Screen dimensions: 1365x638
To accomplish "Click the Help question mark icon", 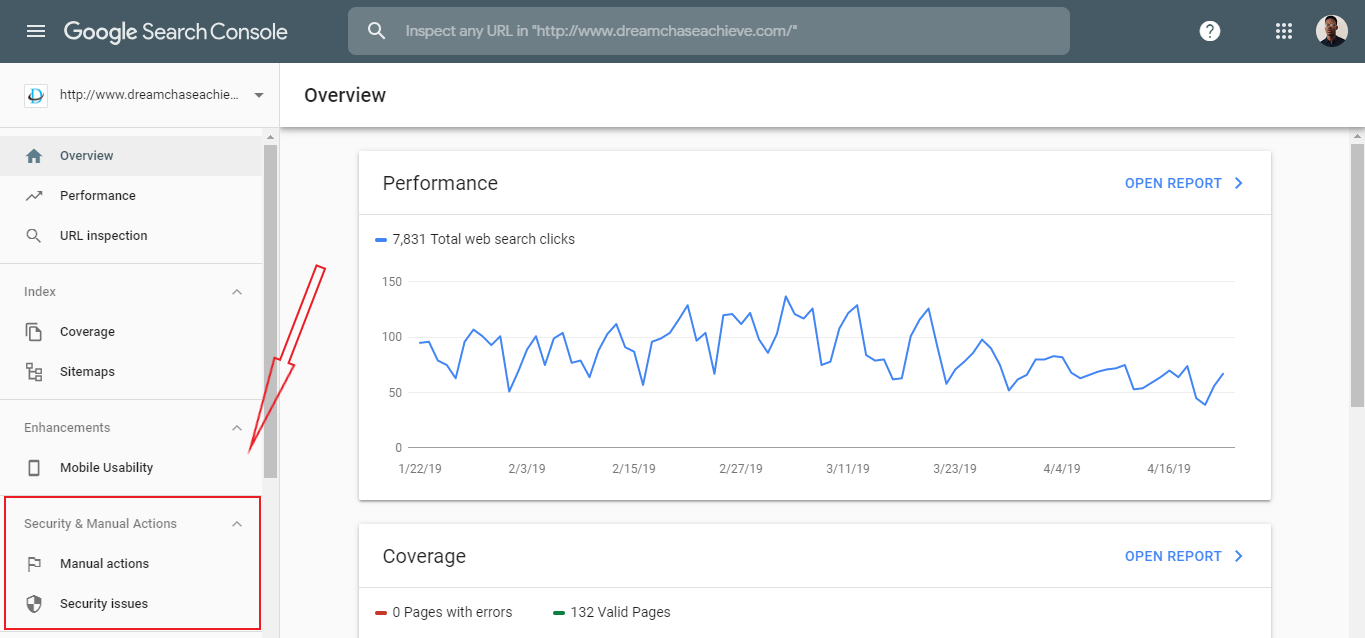I will (1210, 31).
